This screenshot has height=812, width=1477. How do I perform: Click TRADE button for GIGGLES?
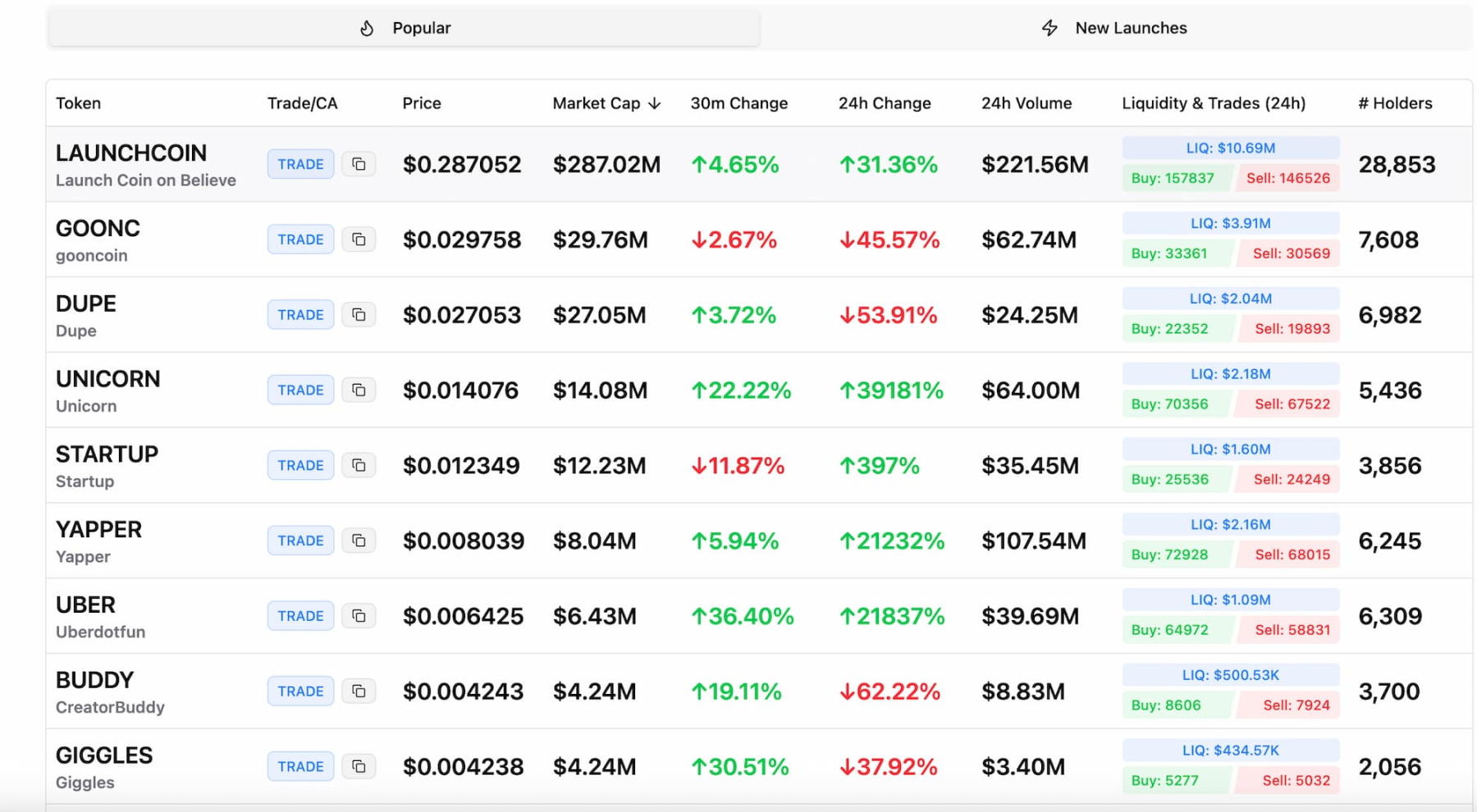(x=300, y=766)
